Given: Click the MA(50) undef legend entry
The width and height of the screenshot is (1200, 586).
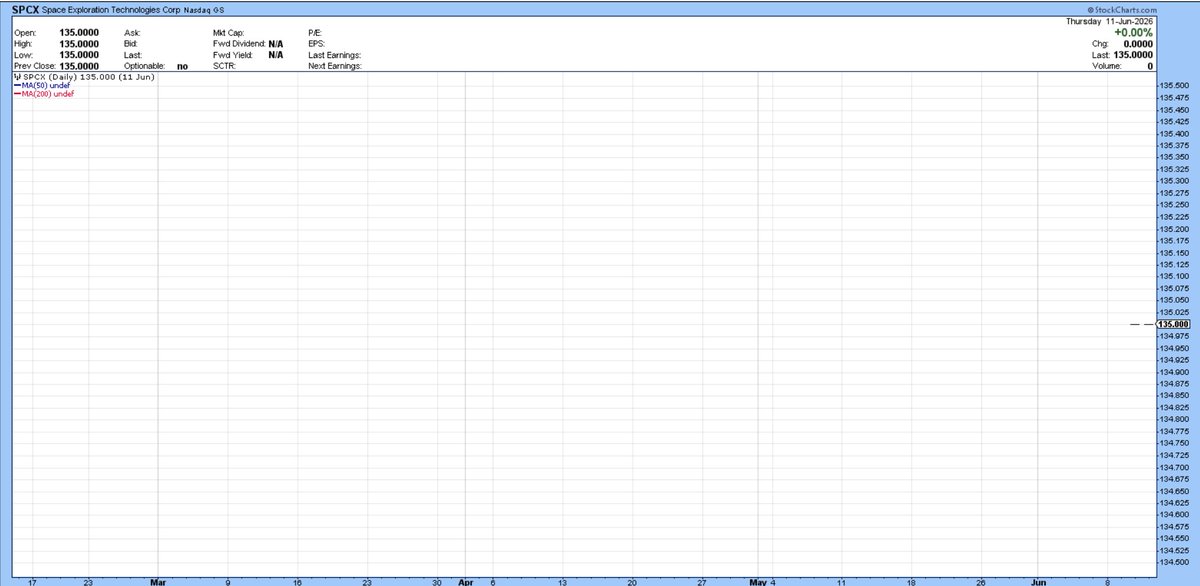Looking at the screenshot, I should (42, 85).
